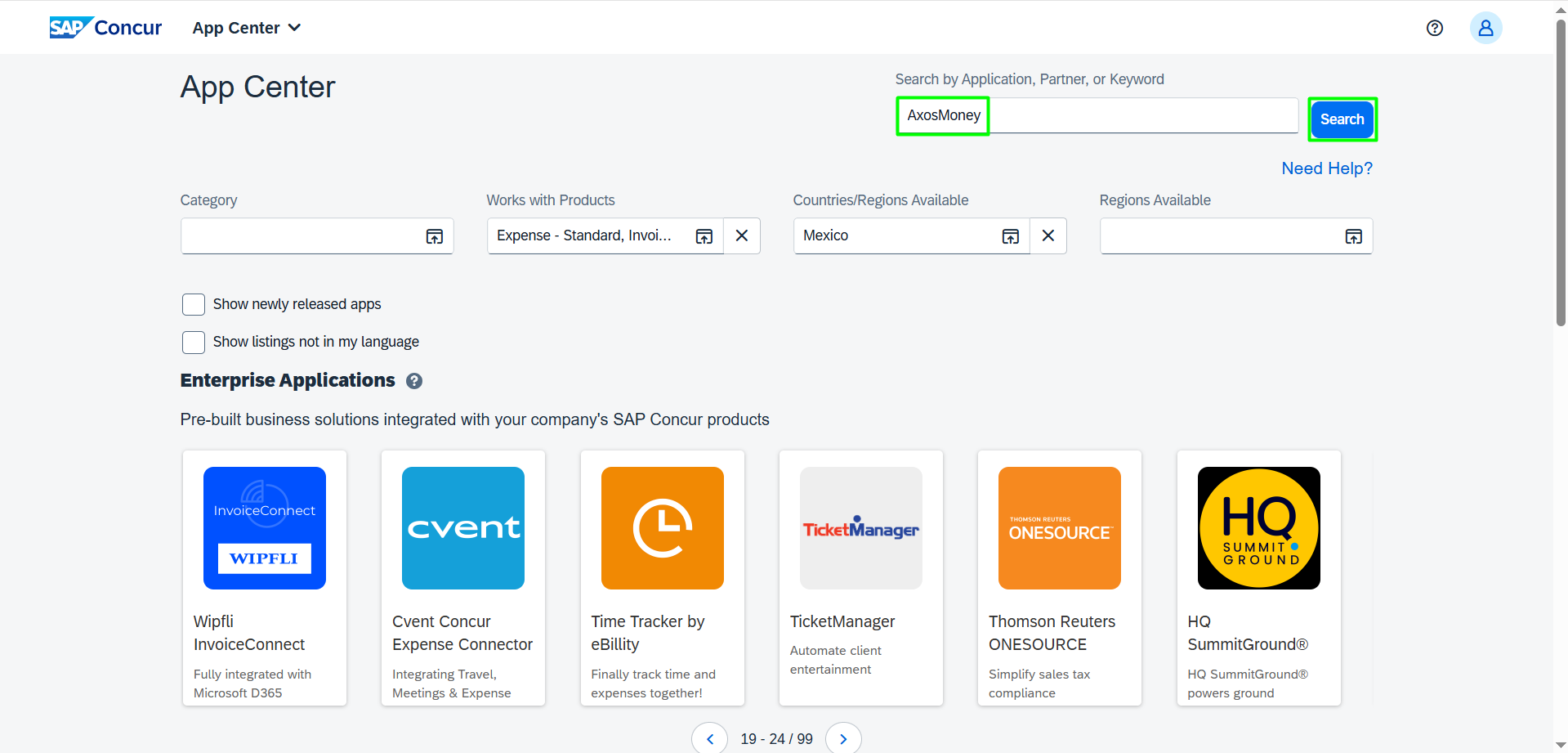1568x753 pixels.
Task: Expand the App Center navigation menu
Action: 247,28
